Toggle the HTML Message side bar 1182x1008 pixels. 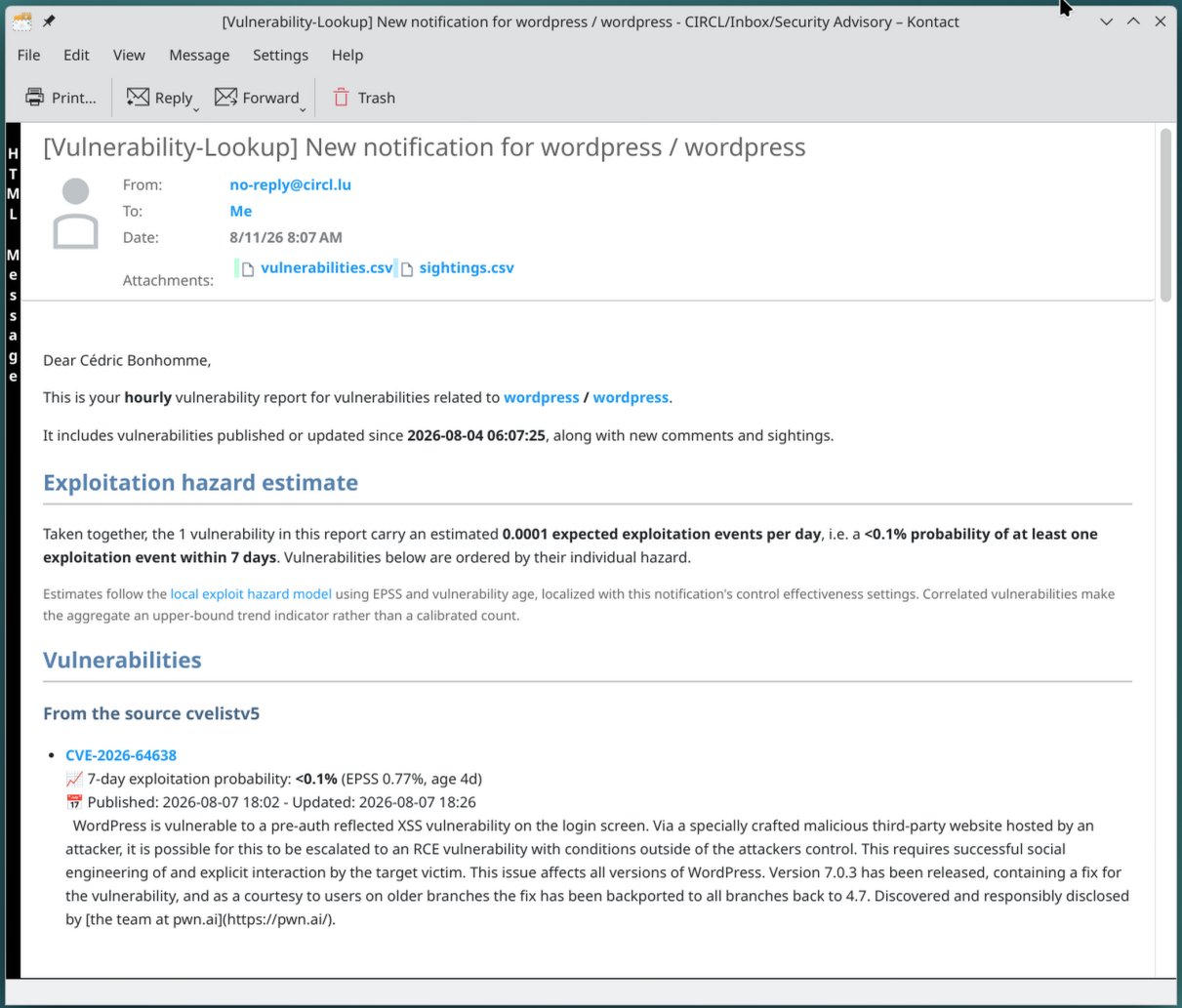[13, 551]
